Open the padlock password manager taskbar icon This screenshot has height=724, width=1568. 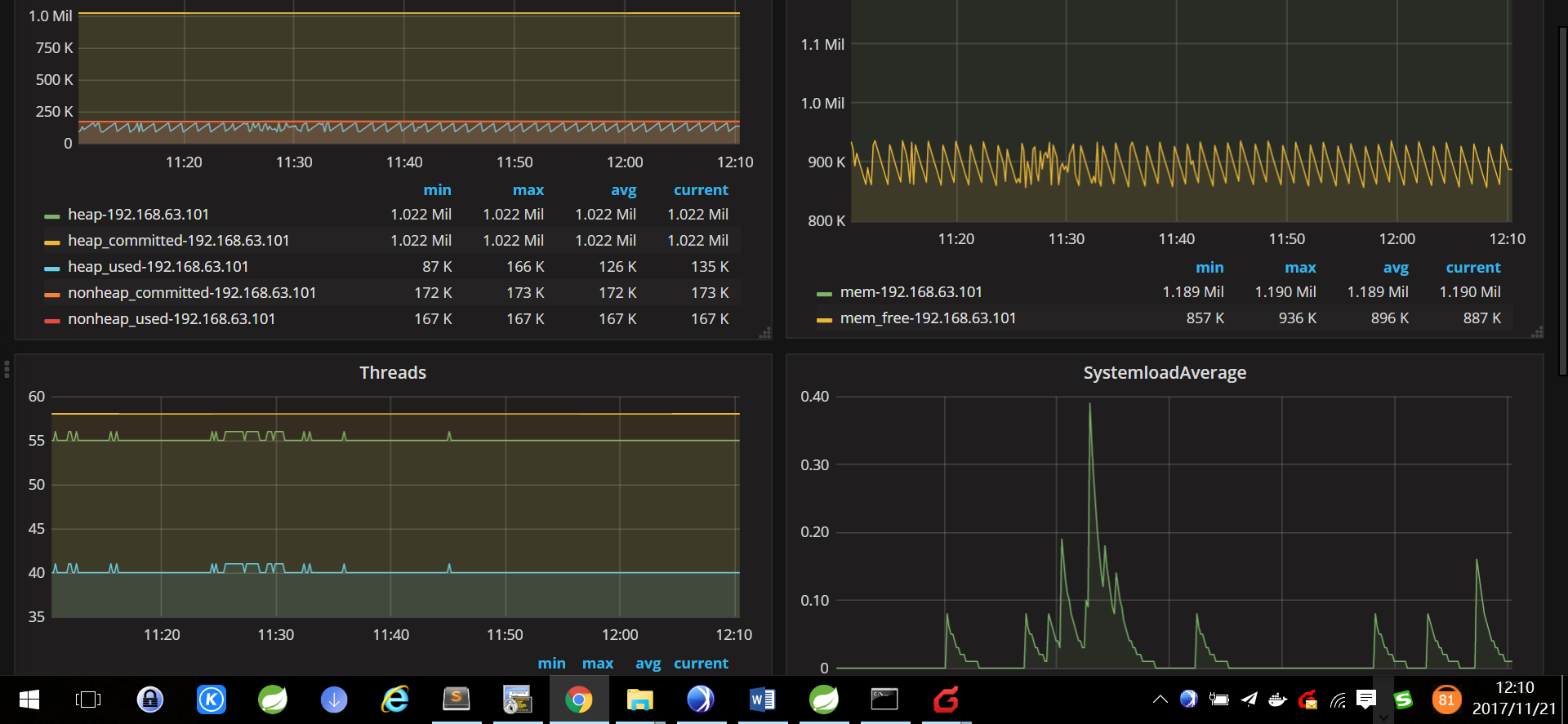[x=149, y=700]
